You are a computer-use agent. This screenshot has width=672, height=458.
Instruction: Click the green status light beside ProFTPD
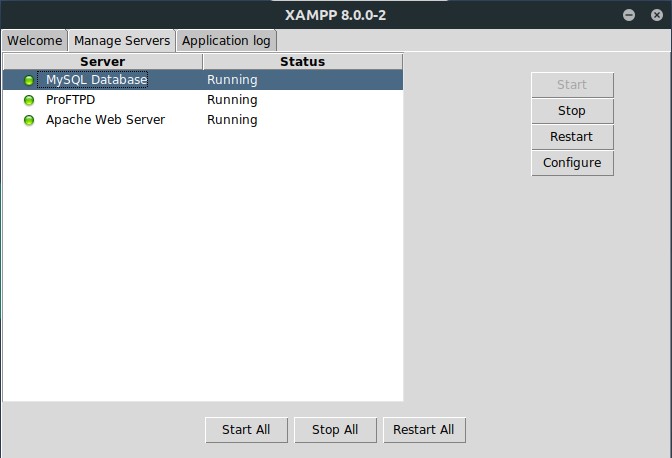click(29, 100)
